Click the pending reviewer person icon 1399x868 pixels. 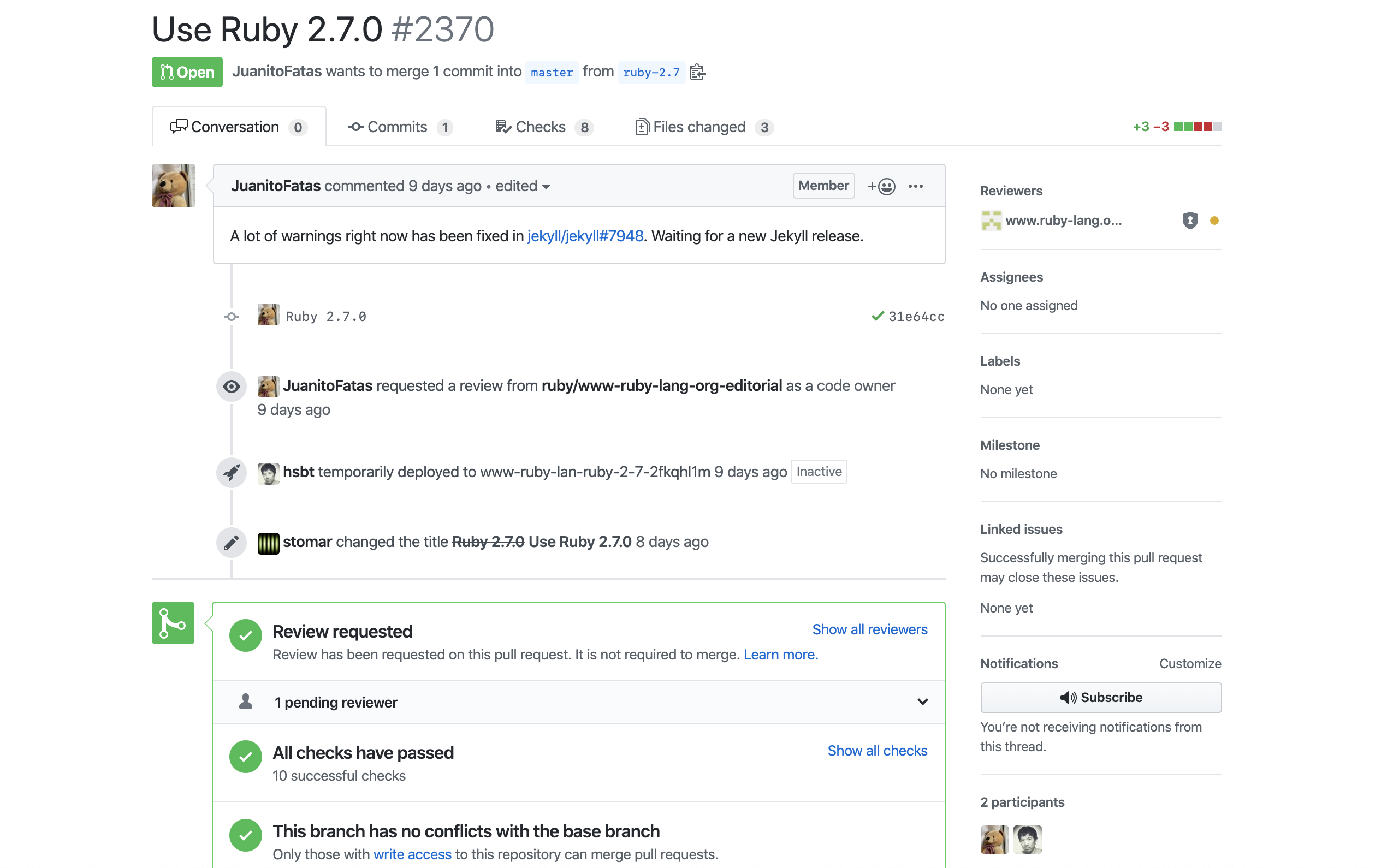tap(246, 701)
